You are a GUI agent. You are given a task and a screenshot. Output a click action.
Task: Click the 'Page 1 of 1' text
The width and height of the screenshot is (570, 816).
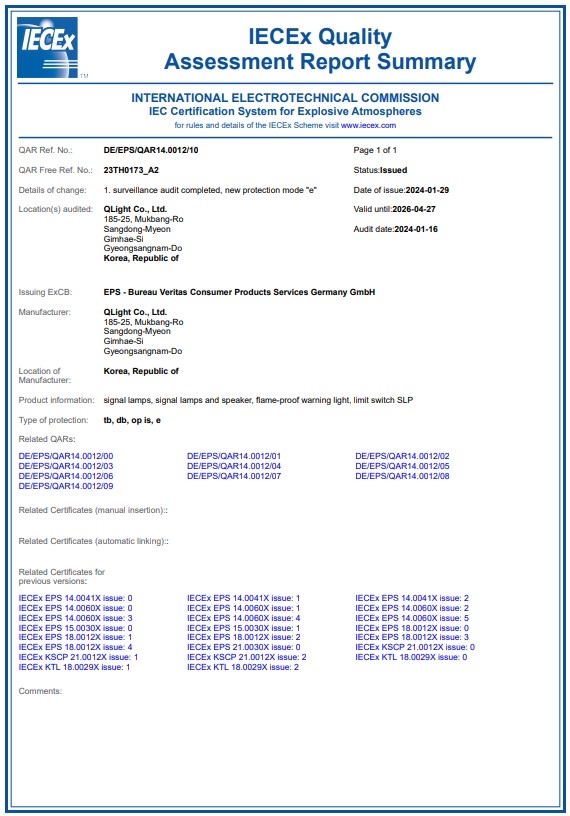pyautogui.click(x=375, y=150)
